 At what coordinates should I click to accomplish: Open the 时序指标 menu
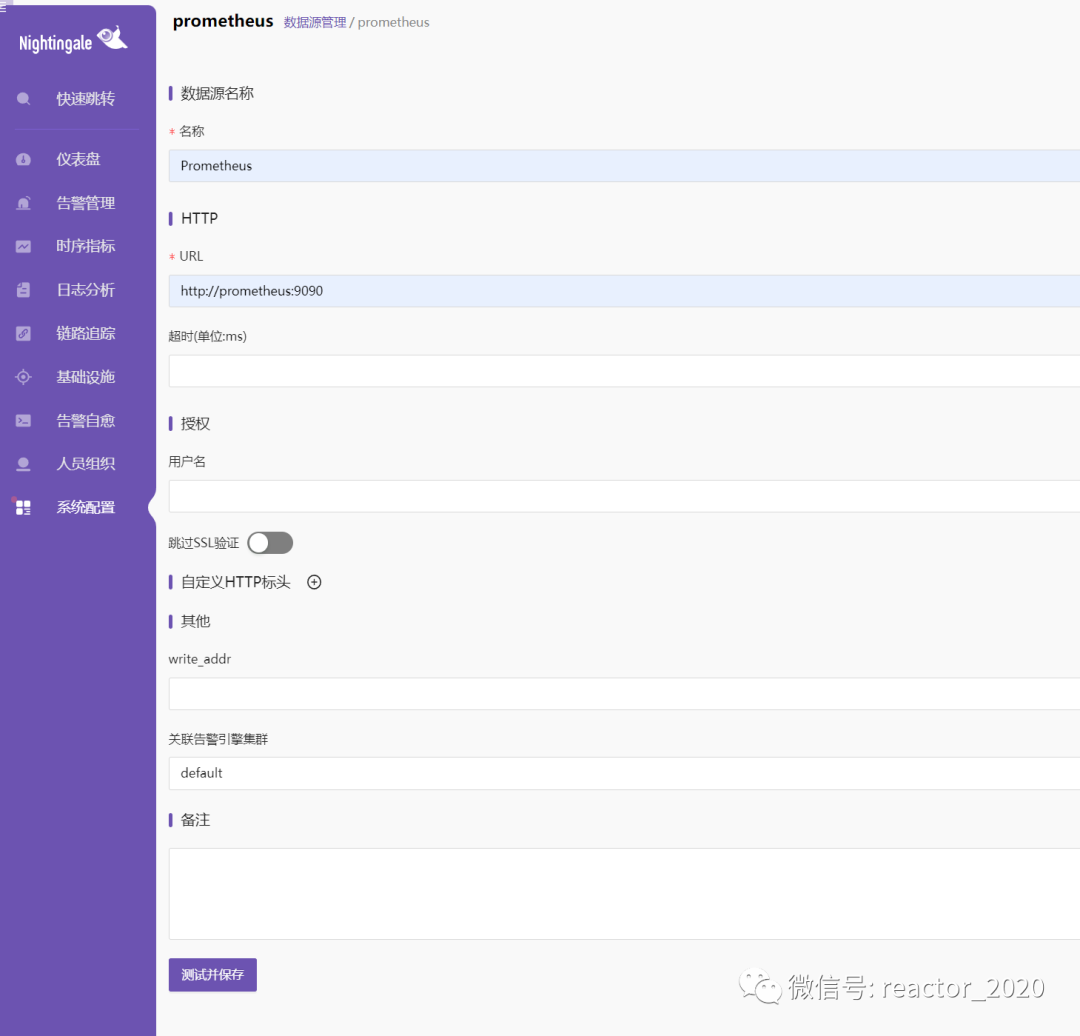pos(85,246)
